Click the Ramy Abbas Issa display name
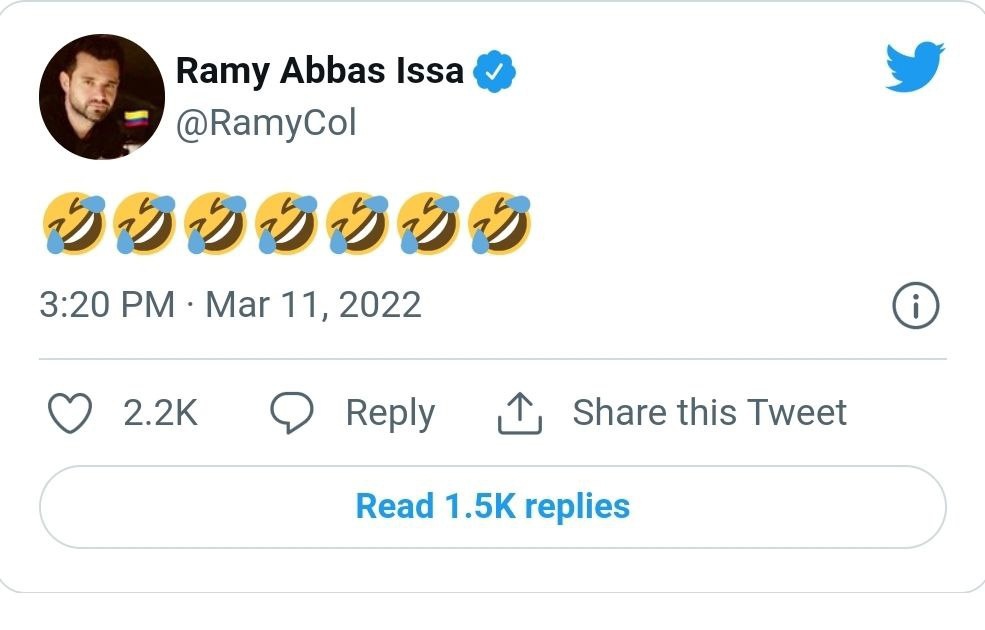Image resolution: width=985 pixels, height=630 pixels. tap(319, 71)
